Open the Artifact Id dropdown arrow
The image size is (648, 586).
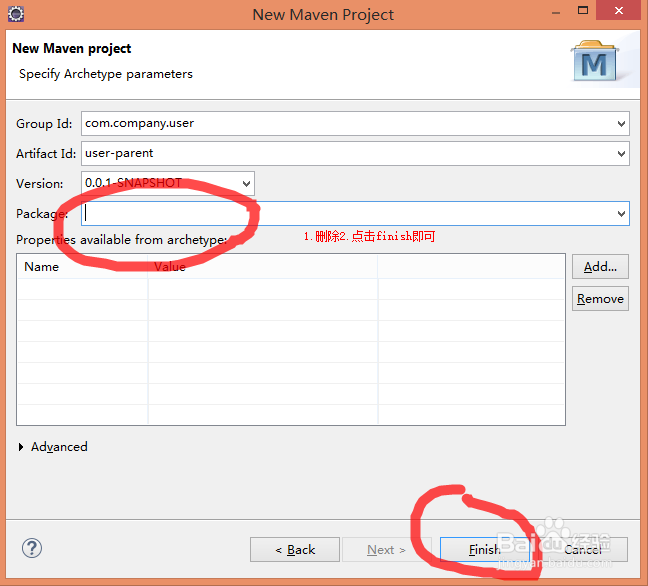tap(621, 154)
